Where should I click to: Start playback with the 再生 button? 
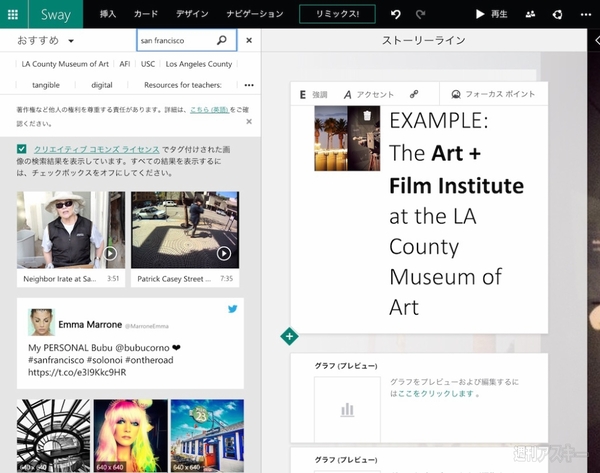click(491, 14)
